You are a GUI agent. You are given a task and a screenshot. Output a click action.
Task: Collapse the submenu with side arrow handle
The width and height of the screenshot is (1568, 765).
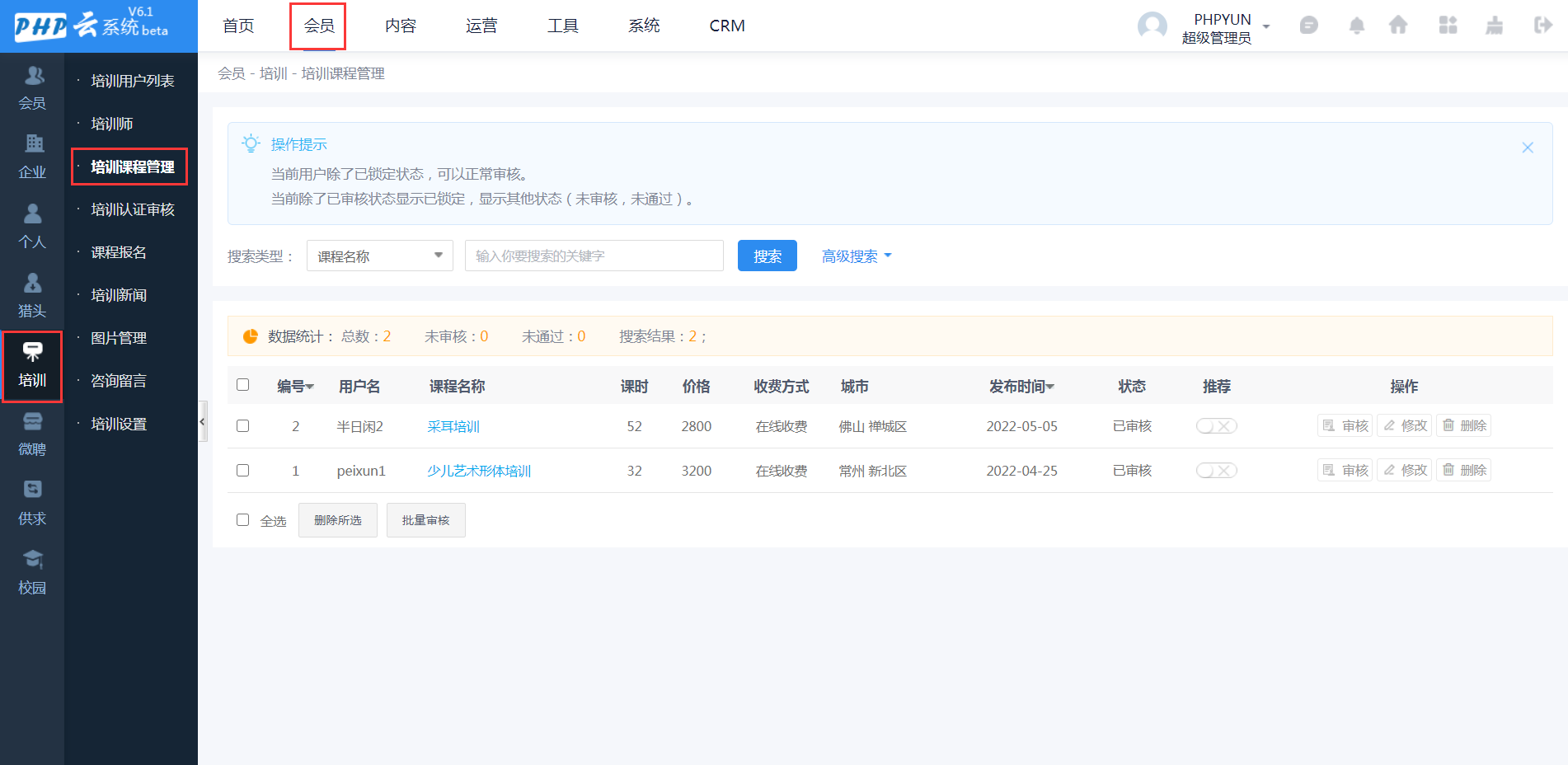click(x=203, y=421)
